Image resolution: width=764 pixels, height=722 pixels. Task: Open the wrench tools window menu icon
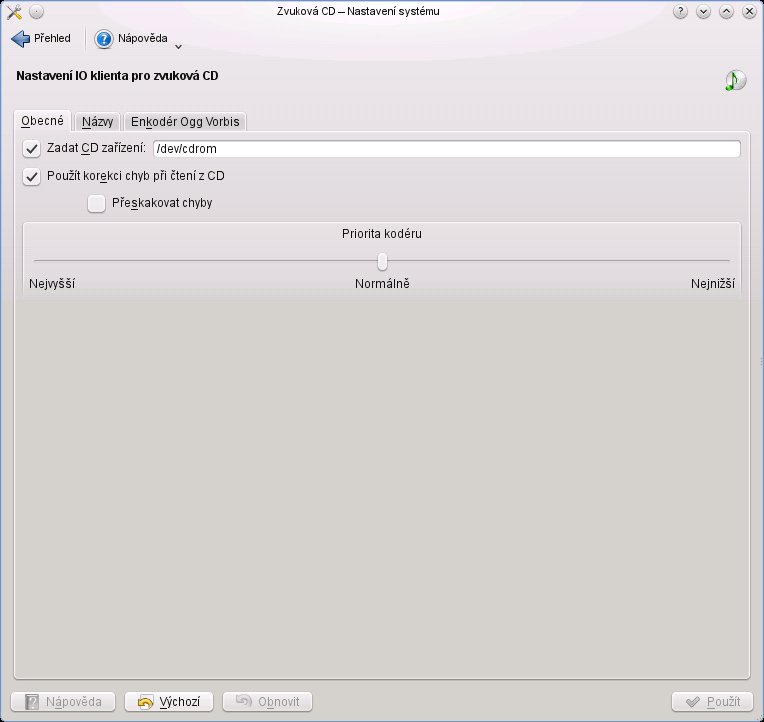[14, 12]
